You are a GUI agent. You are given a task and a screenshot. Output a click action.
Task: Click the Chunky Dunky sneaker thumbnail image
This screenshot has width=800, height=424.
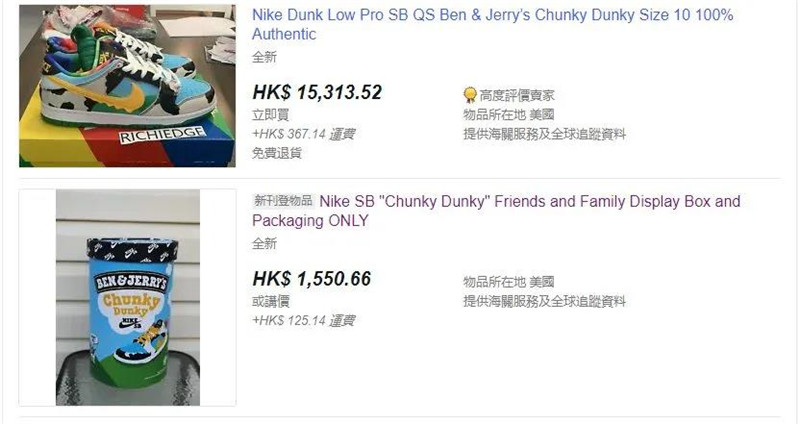click(128, 86)
